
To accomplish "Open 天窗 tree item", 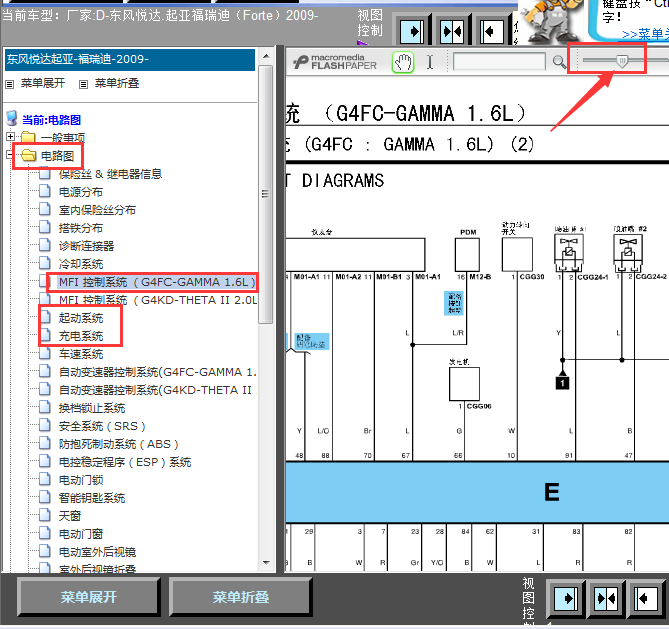I will pyautogui.click(x=70, y=515).
